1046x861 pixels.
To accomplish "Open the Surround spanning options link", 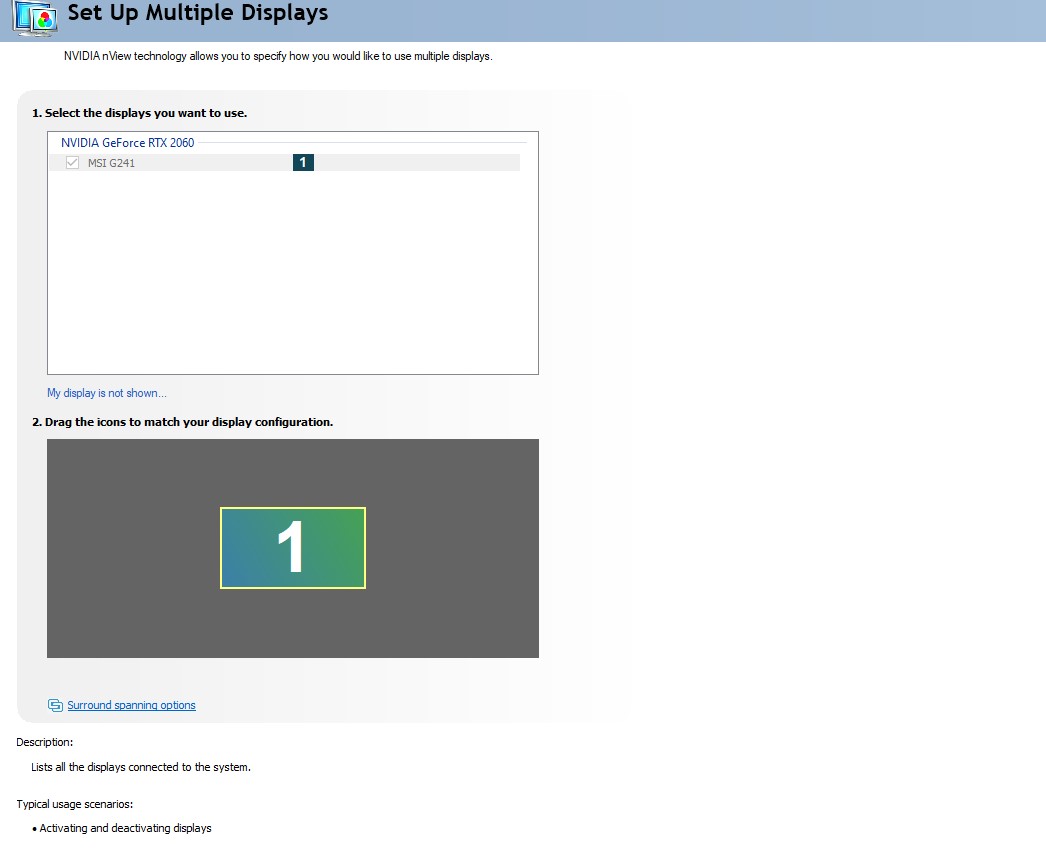I will coord(131,706).
